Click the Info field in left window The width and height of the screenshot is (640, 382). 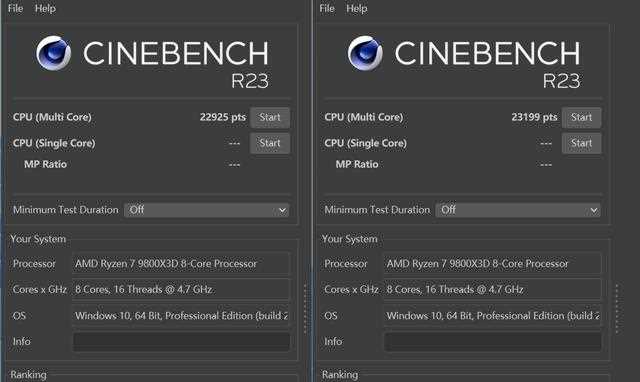point(181,342)
